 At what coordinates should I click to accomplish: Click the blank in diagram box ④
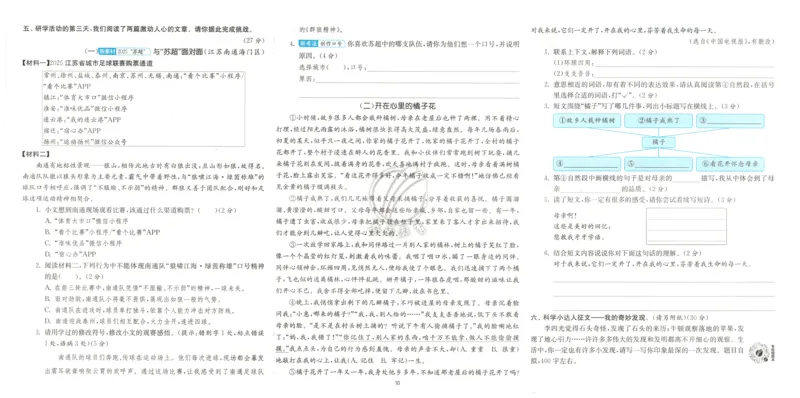(590, 164)
